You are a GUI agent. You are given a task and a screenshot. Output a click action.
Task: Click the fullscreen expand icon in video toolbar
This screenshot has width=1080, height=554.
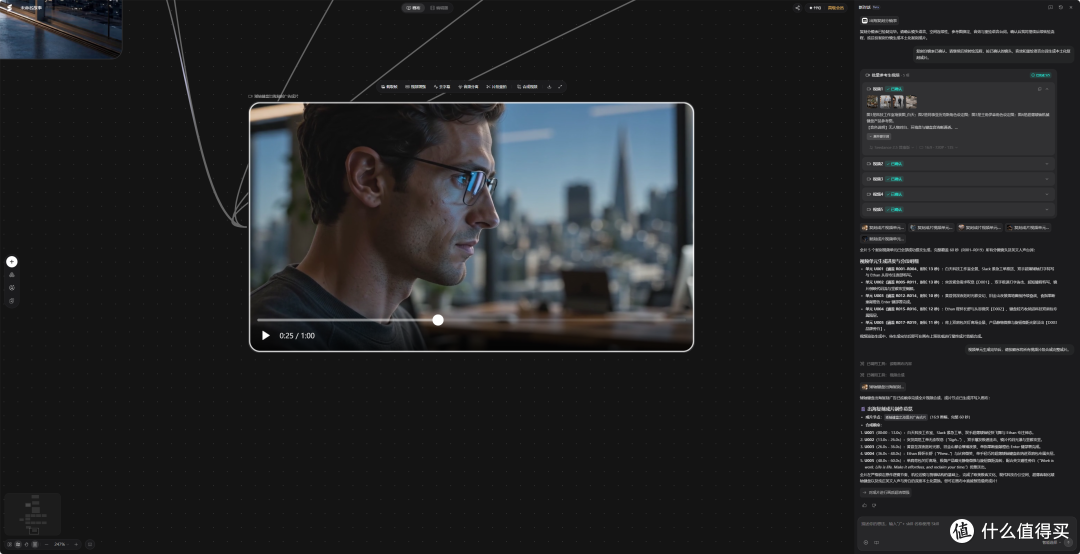pyautogui.click(x=560, y=87)
